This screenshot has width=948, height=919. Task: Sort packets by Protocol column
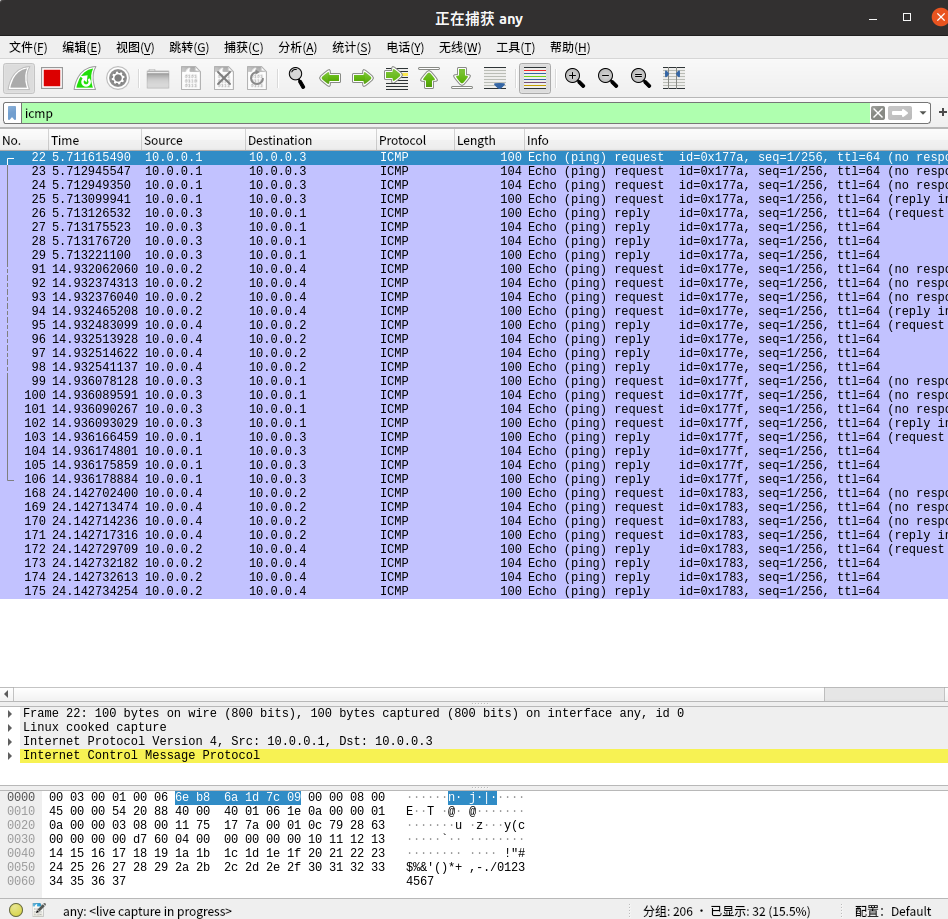coord(415,140)
